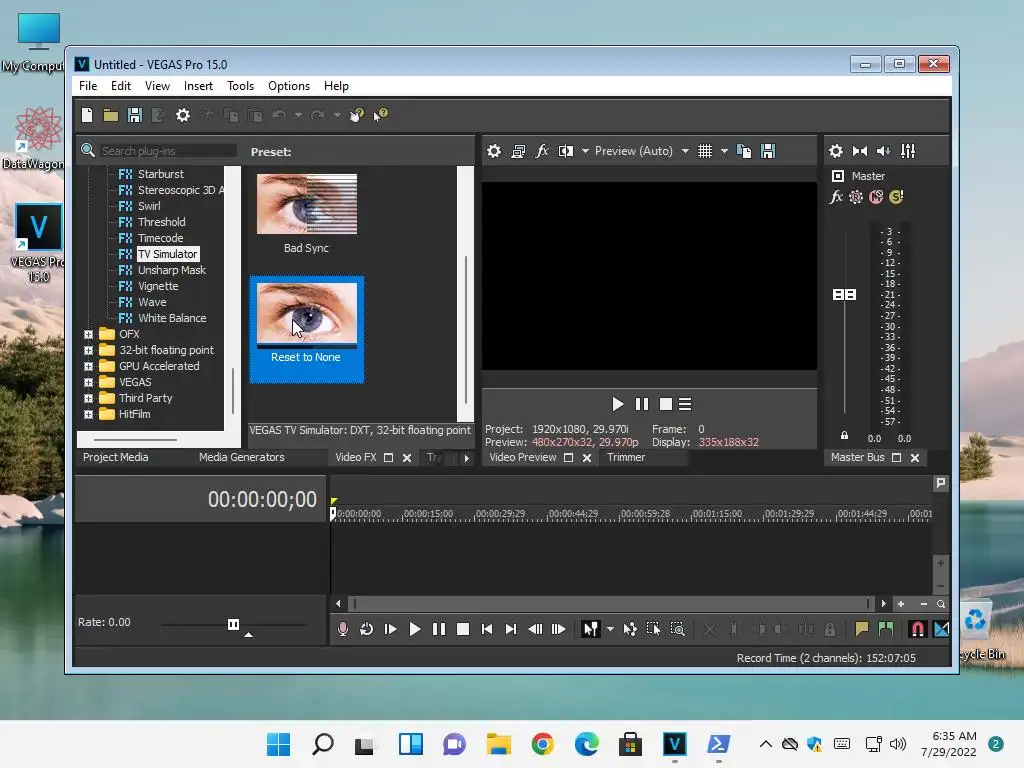Click Play From Start in transport bar
The image size is (1024, 768).
[391, 629]
